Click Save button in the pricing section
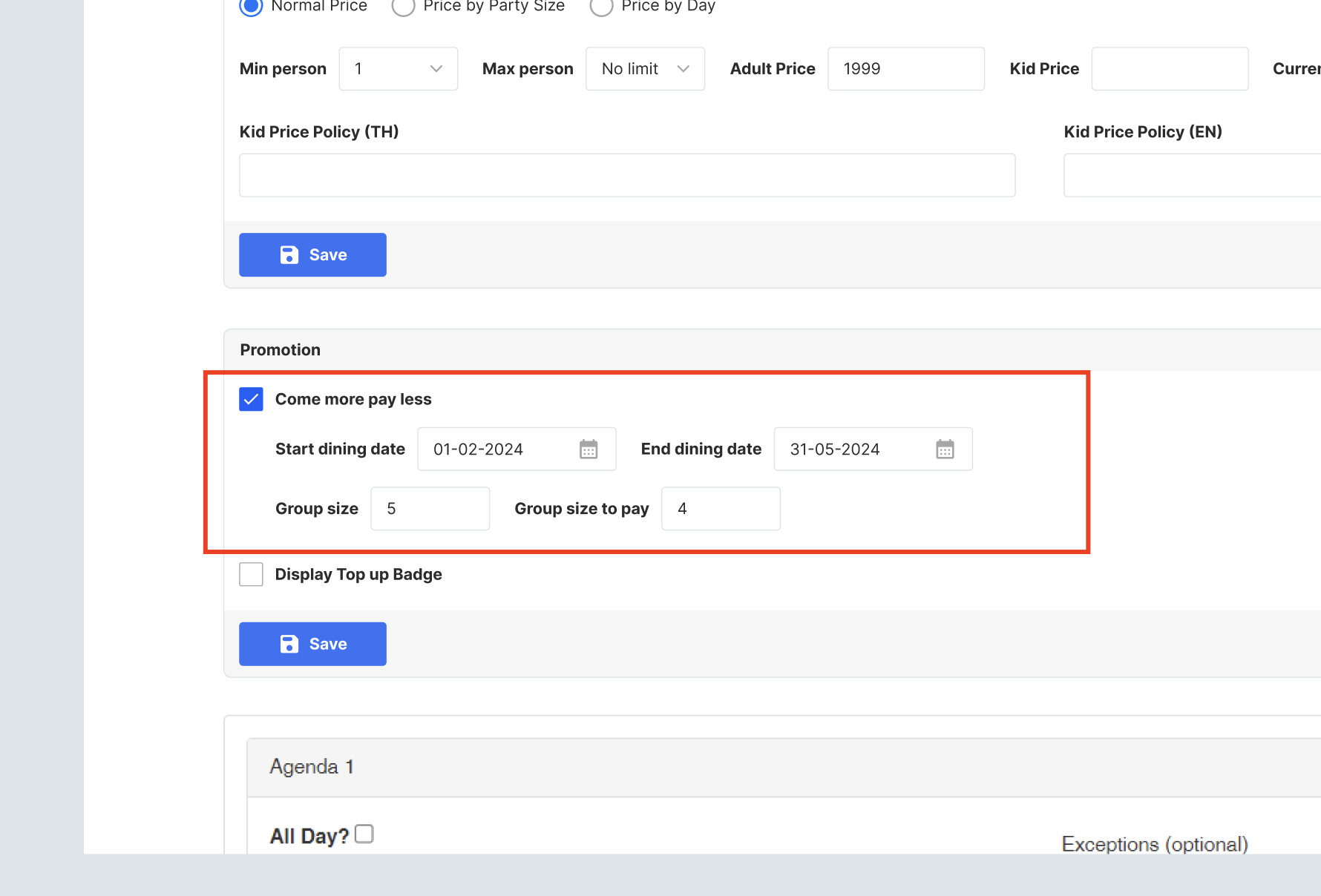 coord(312,255)
